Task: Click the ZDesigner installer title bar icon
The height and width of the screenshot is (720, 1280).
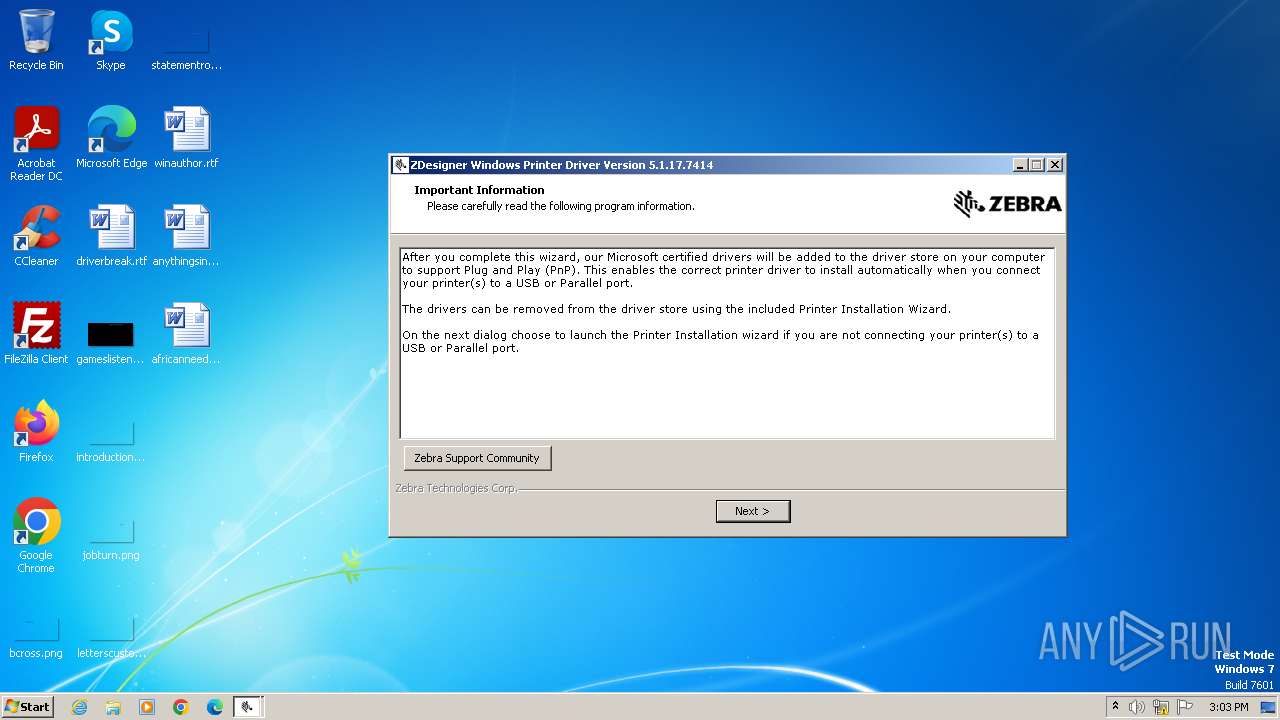Action: 401,165
